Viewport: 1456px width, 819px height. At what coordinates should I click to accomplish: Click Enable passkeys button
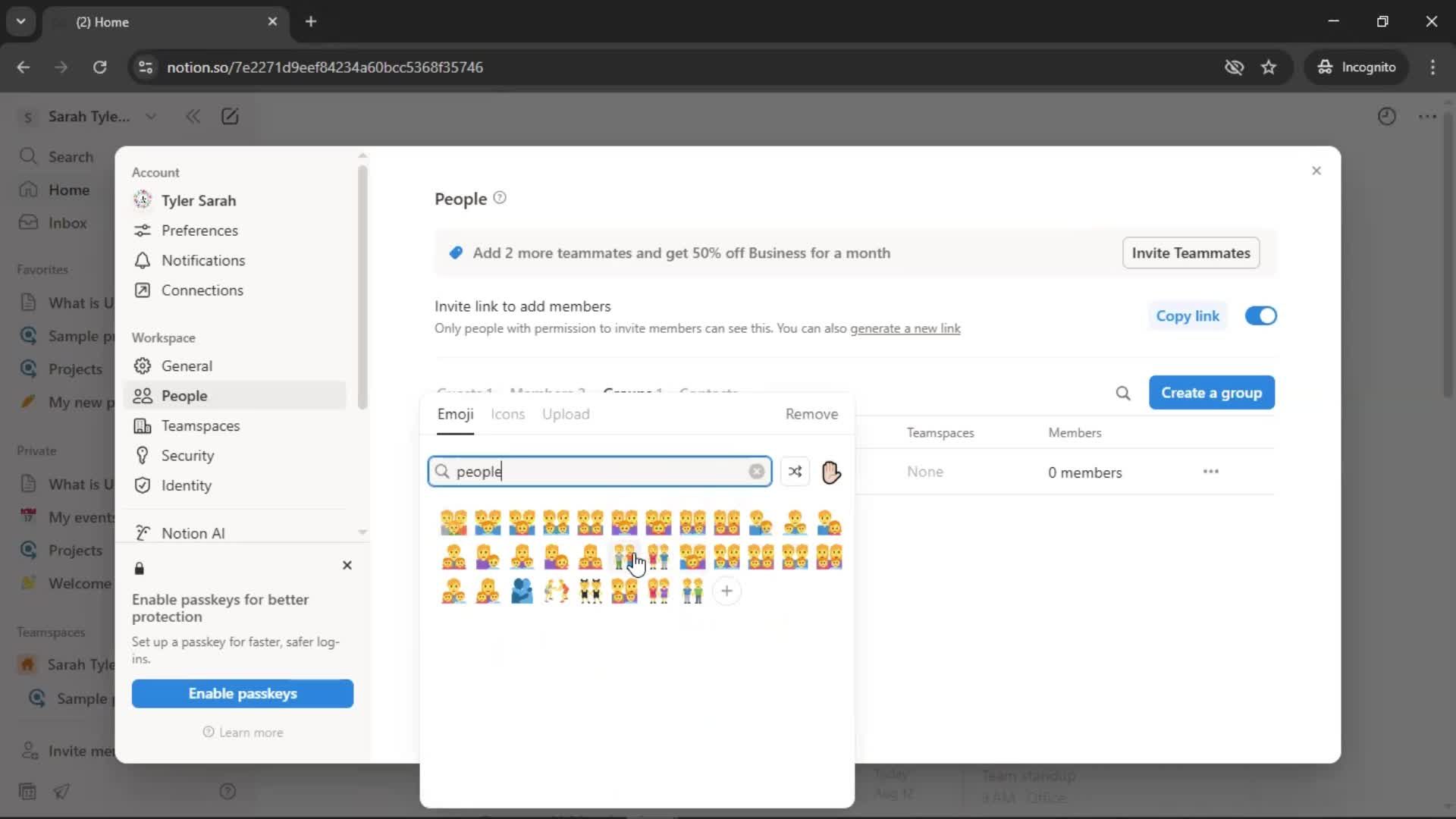pos(242,693)
